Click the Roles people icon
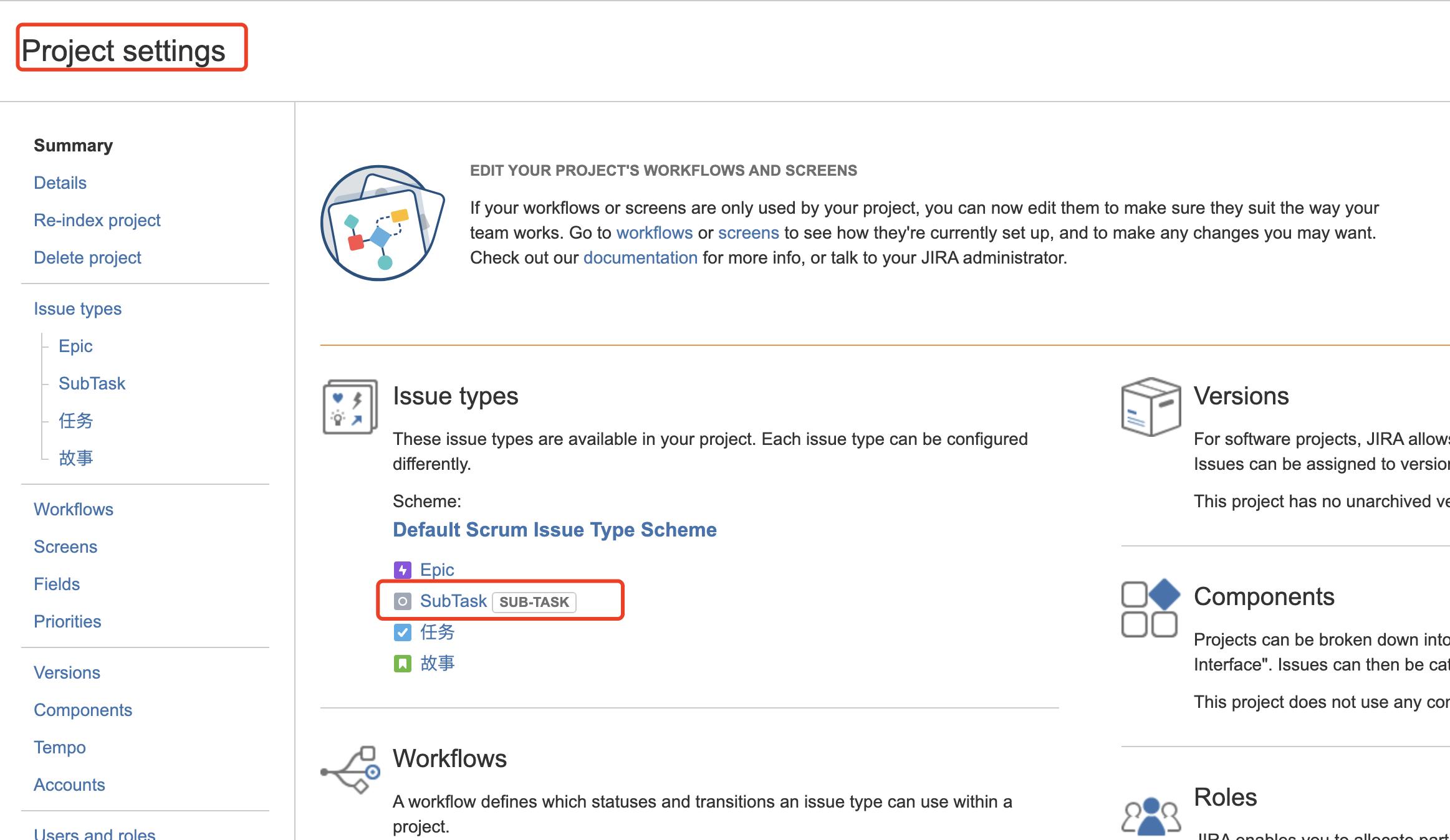The height and width of the screenshot is (840, 1450). (x=1151, y=814)
